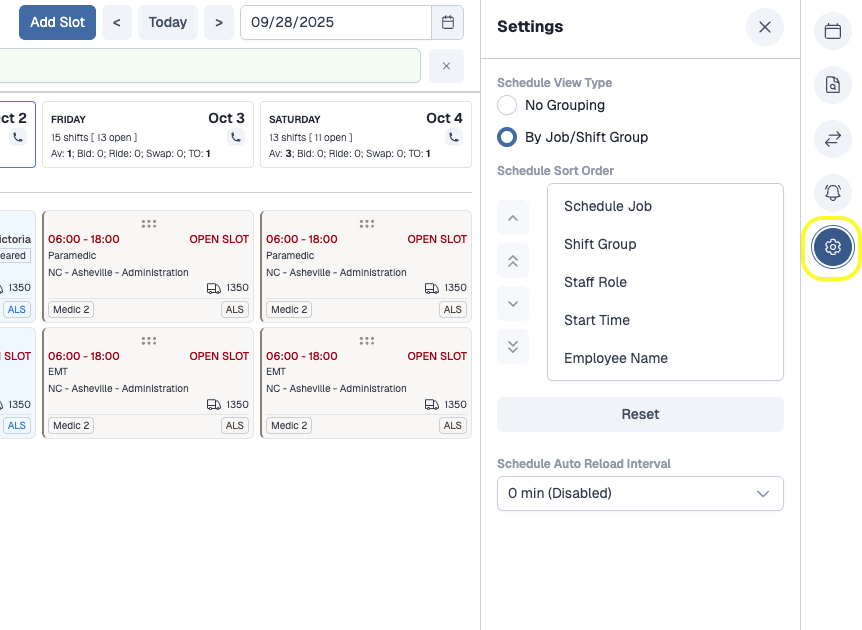
Task: Expand Schedule Auto Reload Interval dropdown
Action: 640,493
